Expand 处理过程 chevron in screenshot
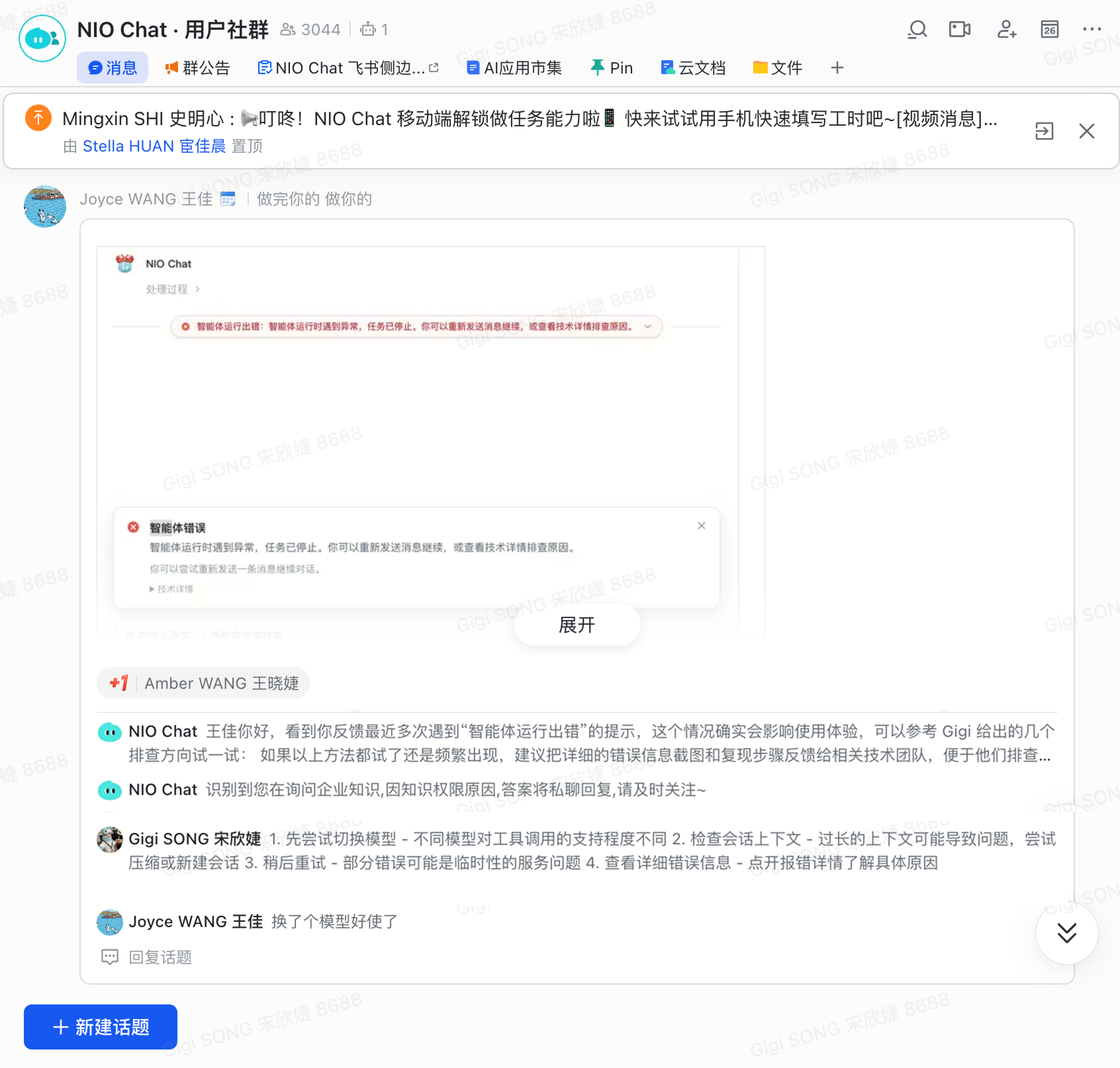1120x1068 pixels. [x=197, y=289]
